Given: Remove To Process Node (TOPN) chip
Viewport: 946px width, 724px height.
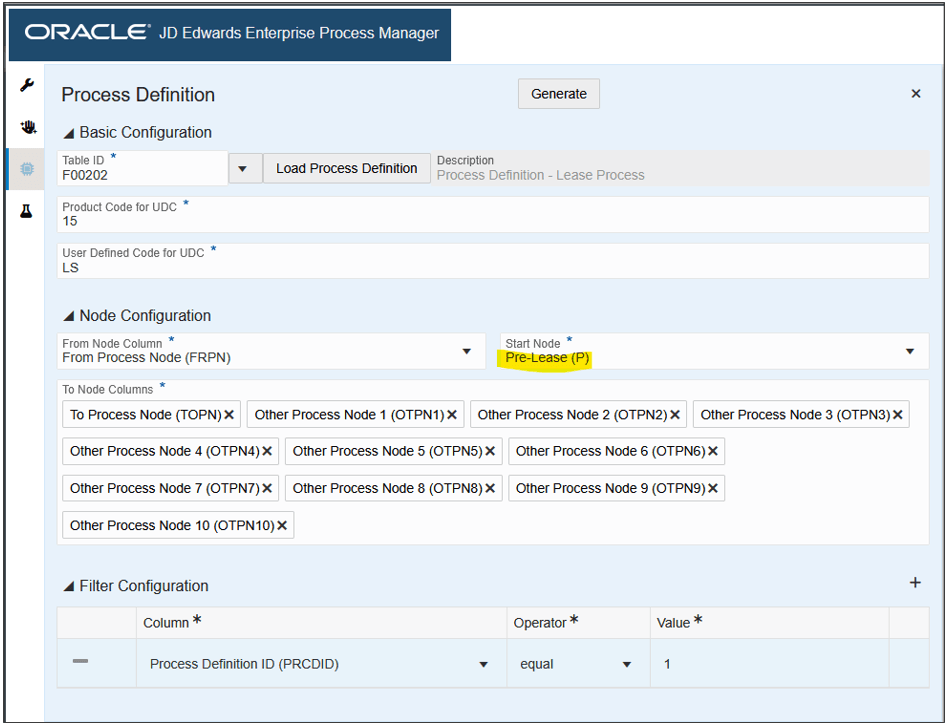Looking at the screenshot, I should 229,414.
